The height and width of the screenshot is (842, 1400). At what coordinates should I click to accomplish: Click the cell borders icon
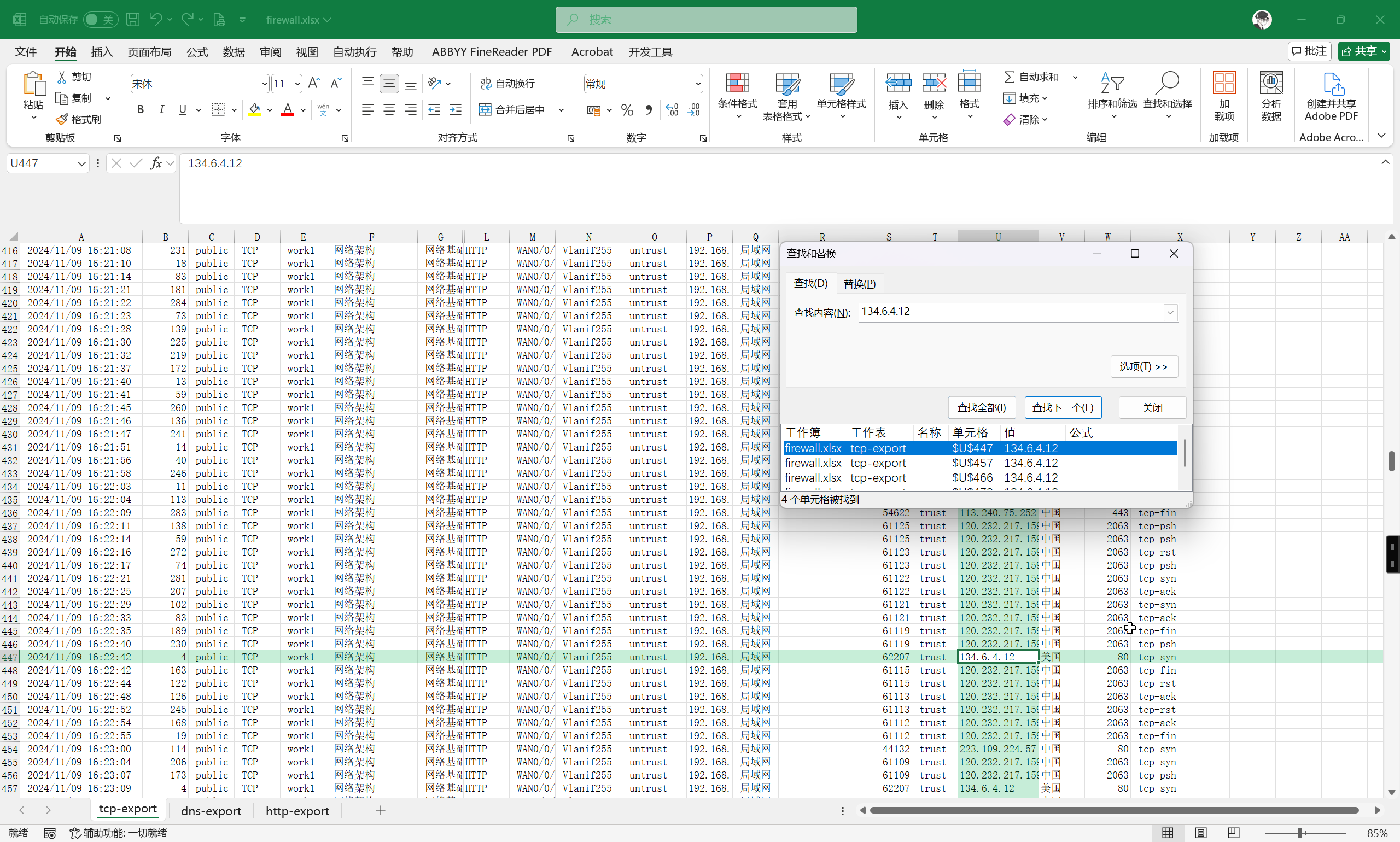click(x=219, y=109)
